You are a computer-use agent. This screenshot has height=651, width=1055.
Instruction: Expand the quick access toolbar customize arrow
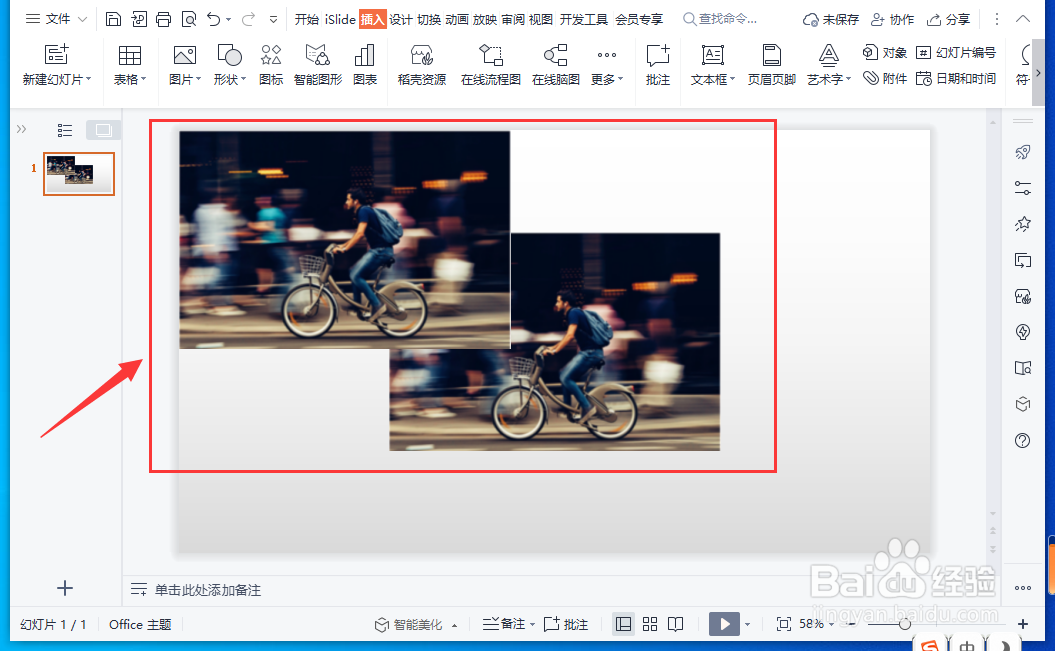tap(273, 20)
